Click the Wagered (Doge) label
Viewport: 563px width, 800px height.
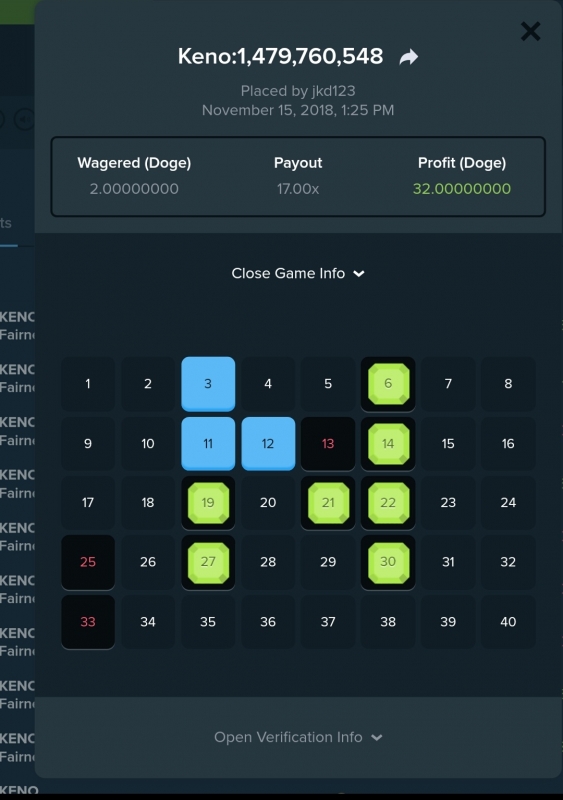[134, 163]
